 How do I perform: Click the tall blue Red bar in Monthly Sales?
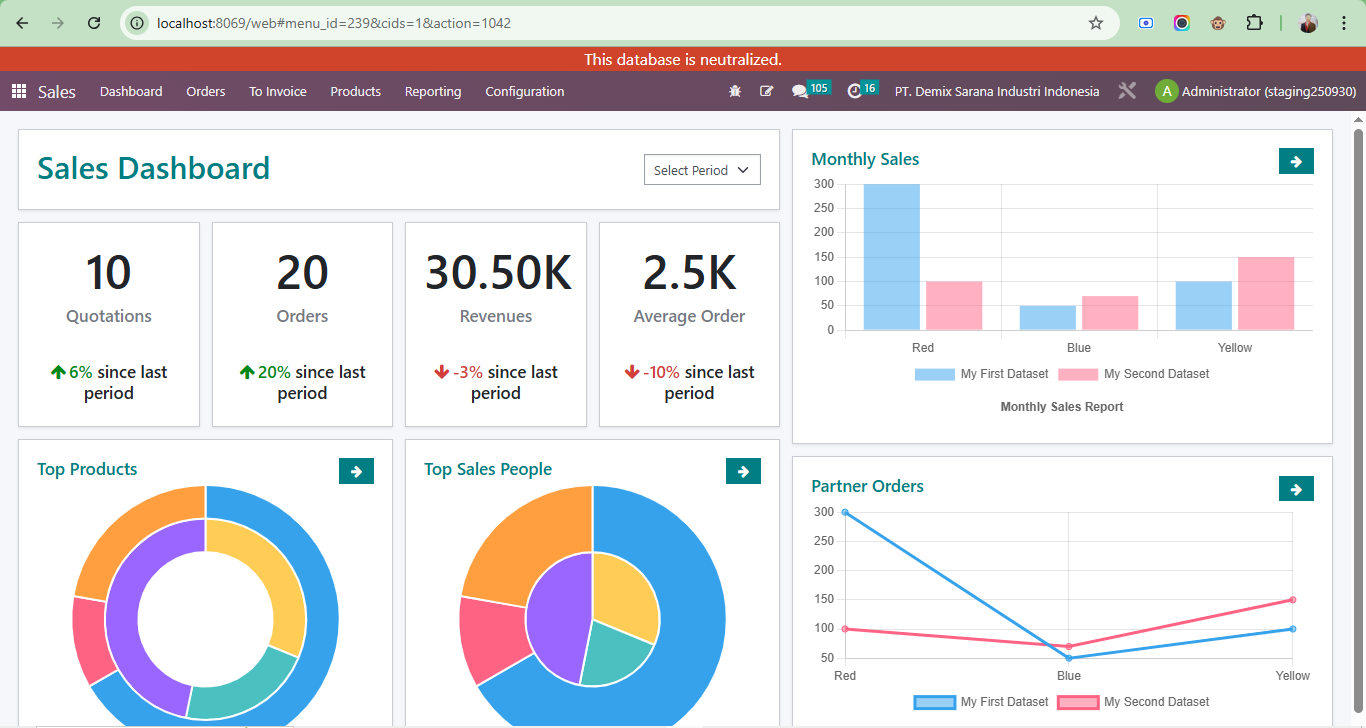892,257
